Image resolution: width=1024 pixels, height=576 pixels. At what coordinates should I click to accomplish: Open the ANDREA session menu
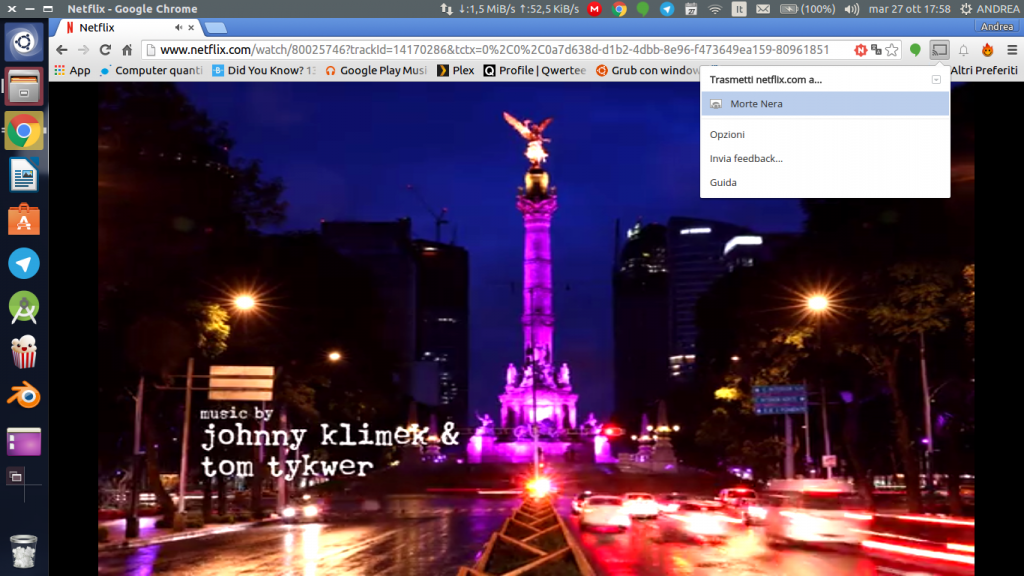pyautogui.click(x=989, y=9)
